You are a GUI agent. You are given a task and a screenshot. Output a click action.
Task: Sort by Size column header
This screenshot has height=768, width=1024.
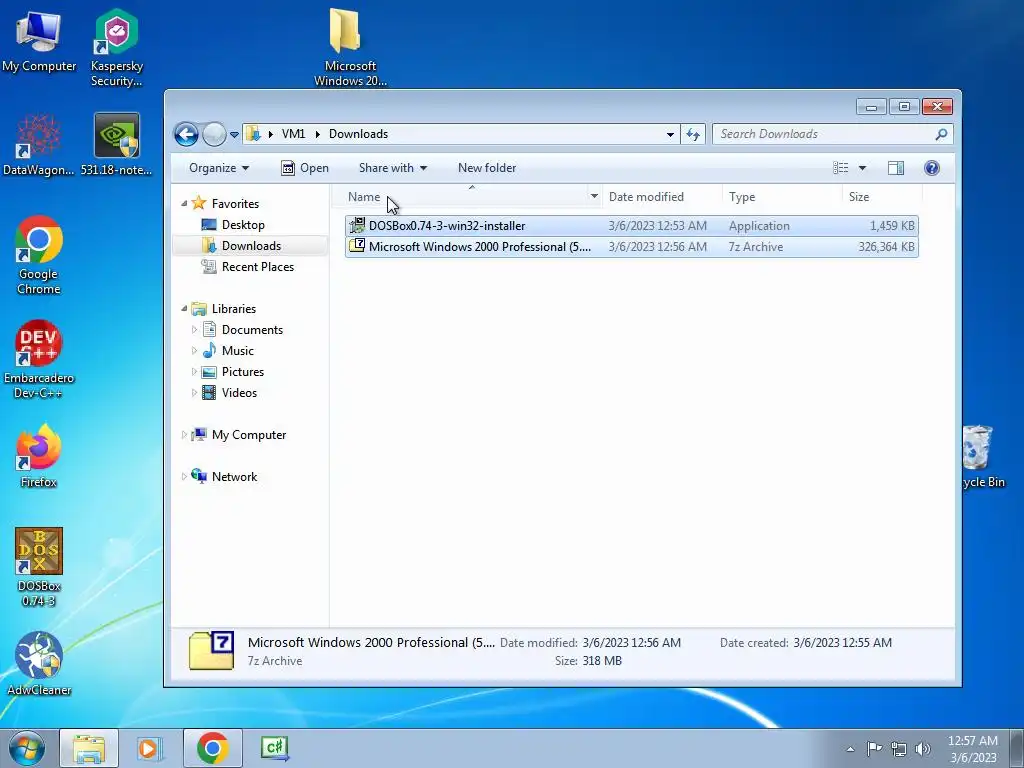pyautogui.click(x=882, y=197)
